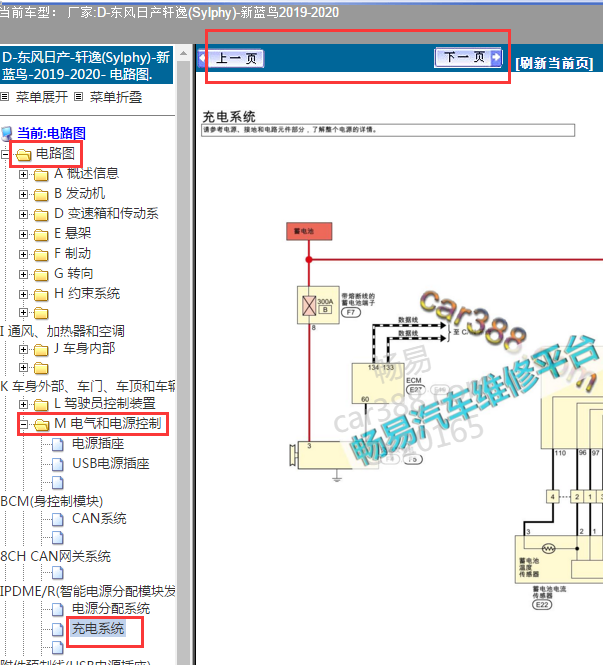603x665 pixels.
Task: Click document icon beside 充电系统
Action: pos(58,629)
